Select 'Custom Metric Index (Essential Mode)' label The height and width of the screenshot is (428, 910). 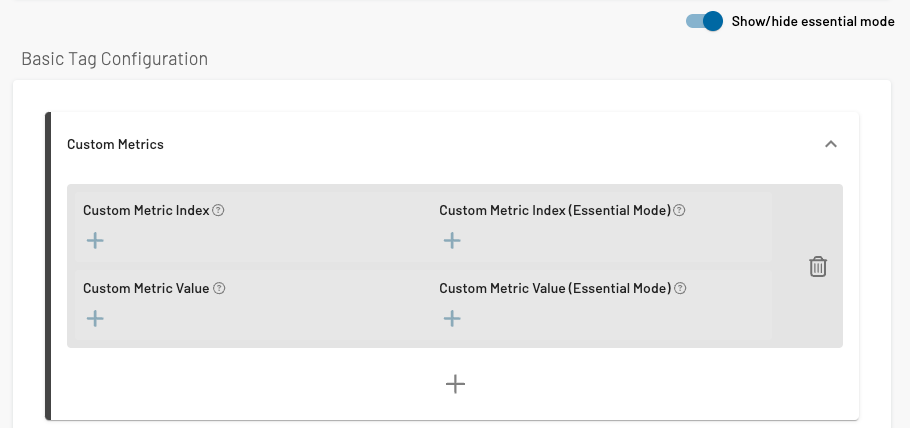tap(554, 211)
